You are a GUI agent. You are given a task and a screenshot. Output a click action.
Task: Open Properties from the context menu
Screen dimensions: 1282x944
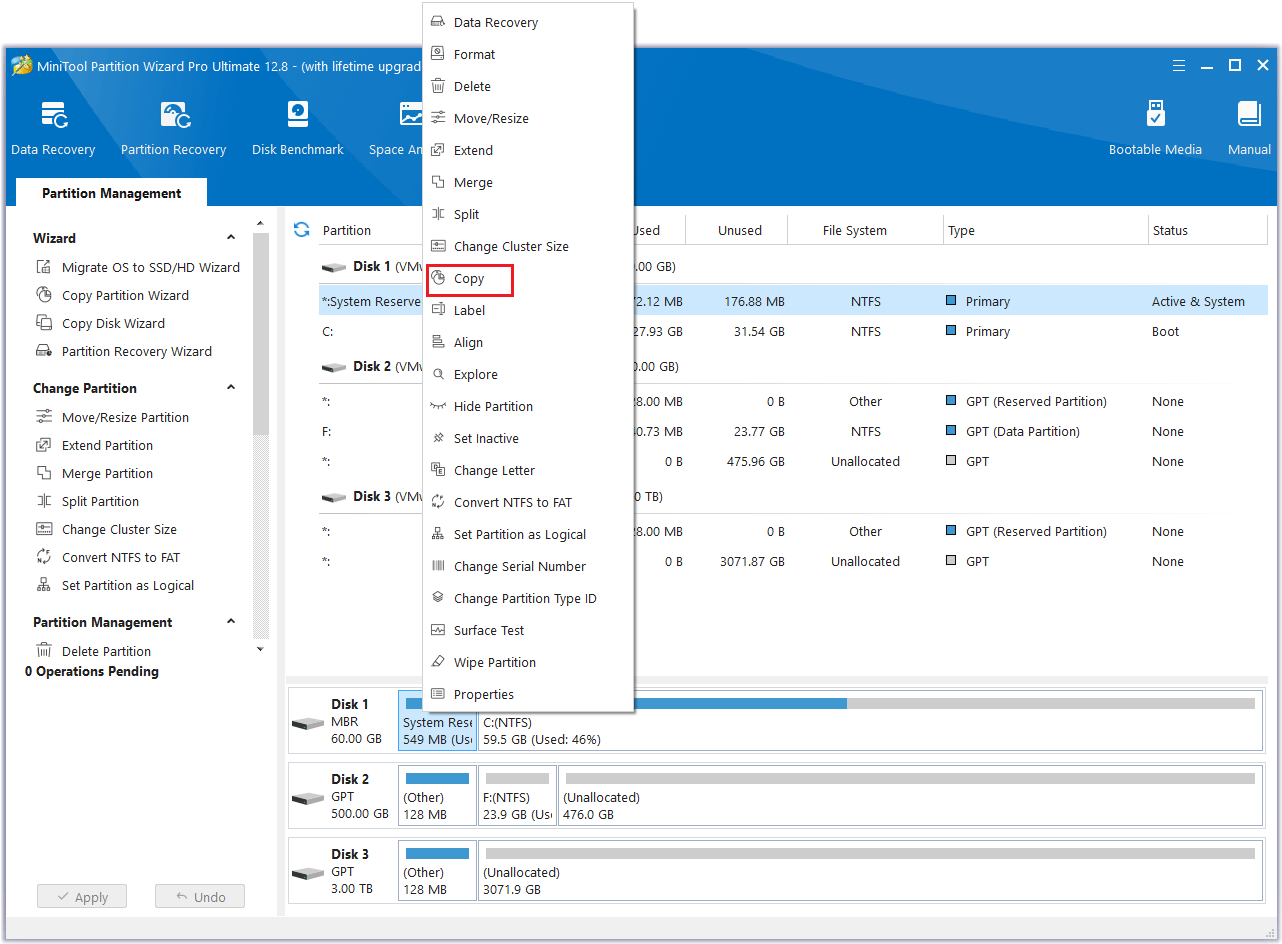(528, 694)
